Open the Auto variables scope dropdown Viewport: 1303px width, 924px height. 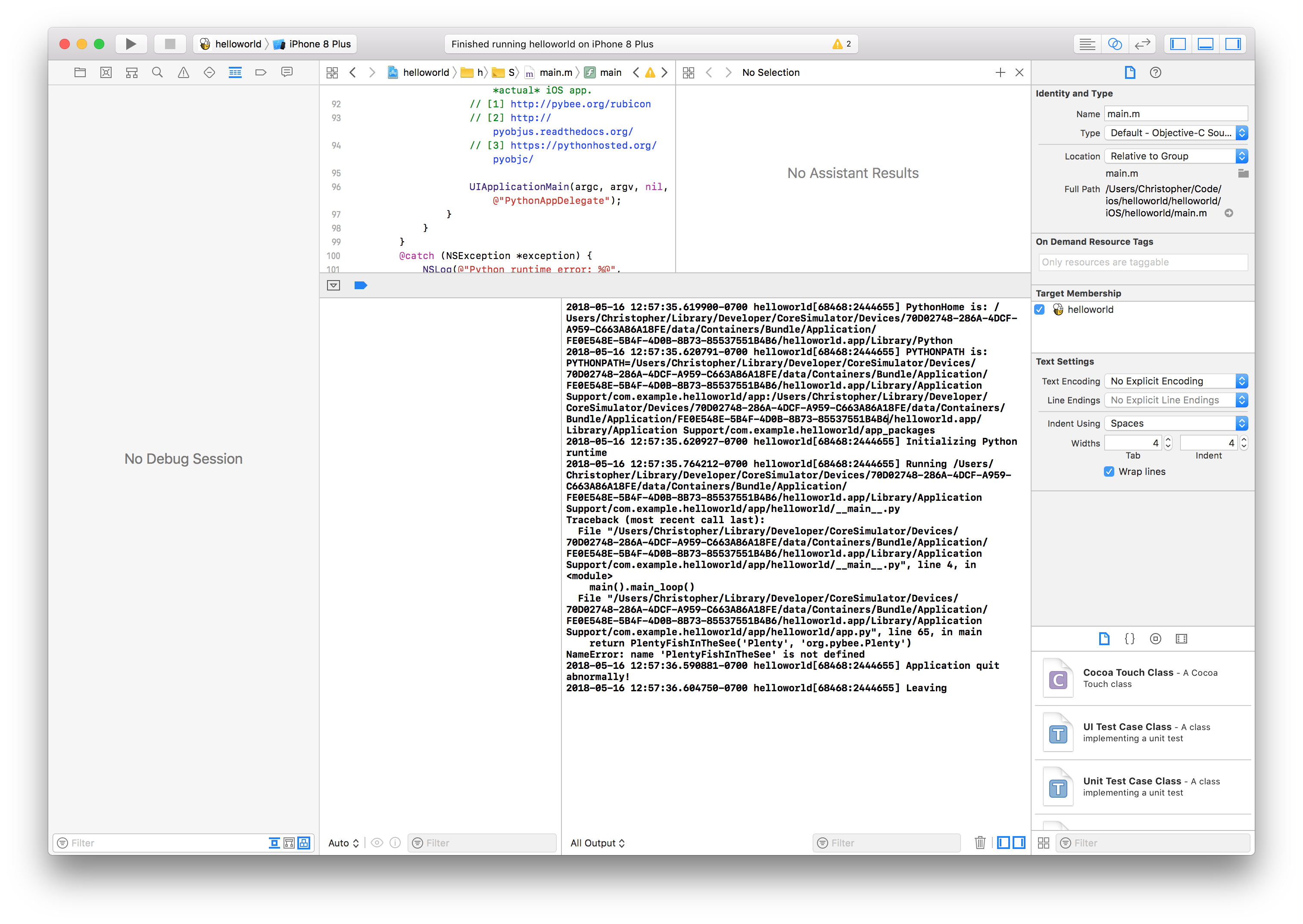[343, 843]
